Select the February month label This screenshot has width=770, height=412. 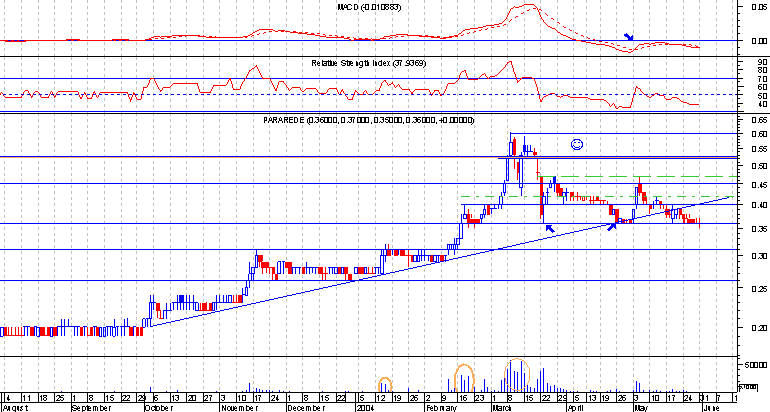[440, 408]
